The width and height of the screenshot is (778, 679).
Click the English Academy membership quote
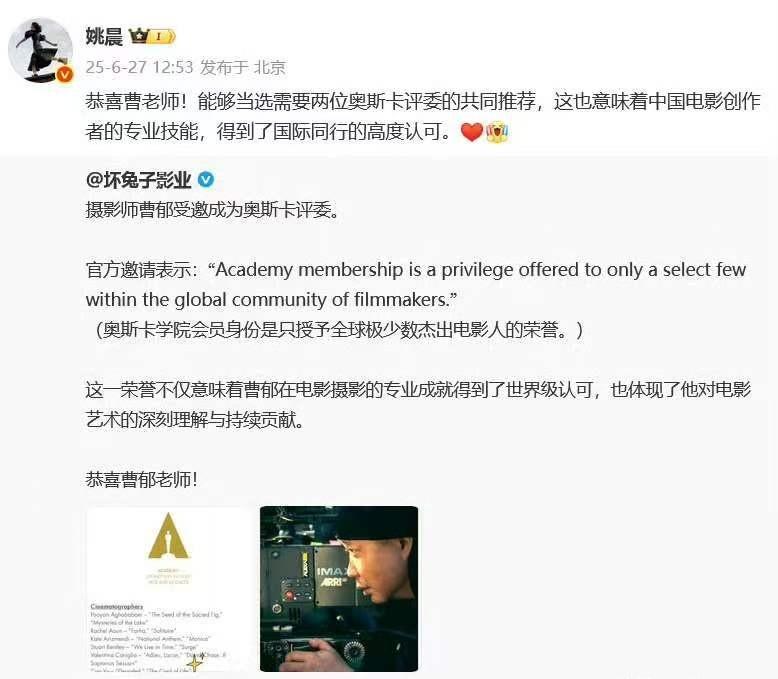pos(416,285)
